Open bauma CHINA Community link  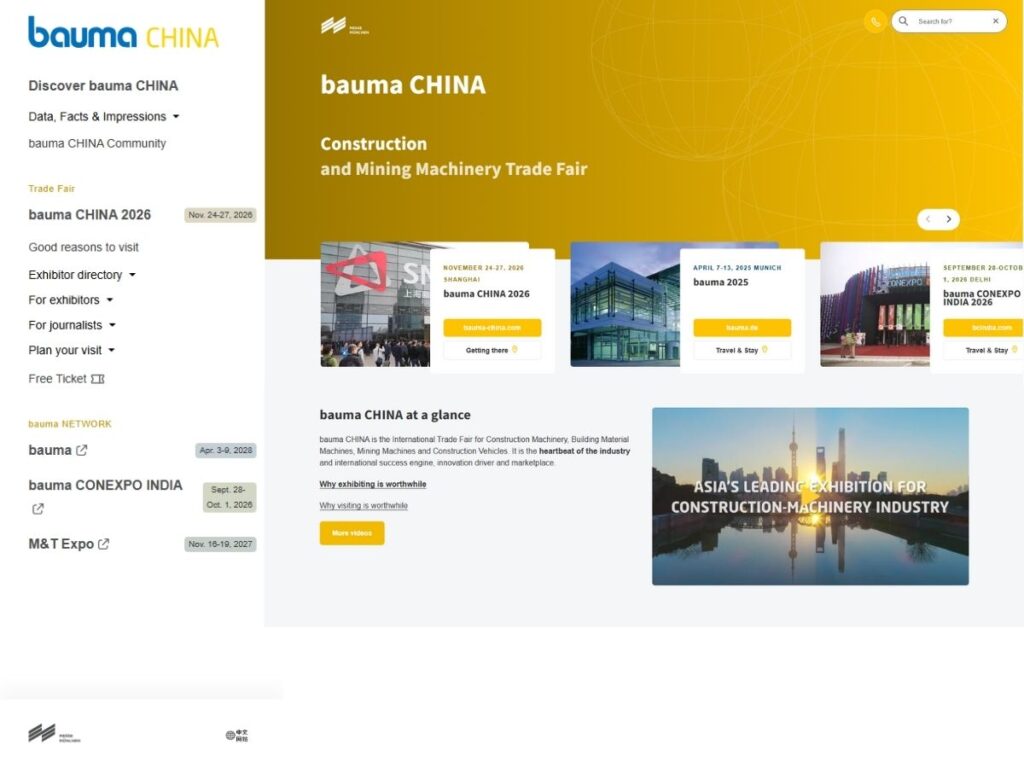click(x=97, y=143)
